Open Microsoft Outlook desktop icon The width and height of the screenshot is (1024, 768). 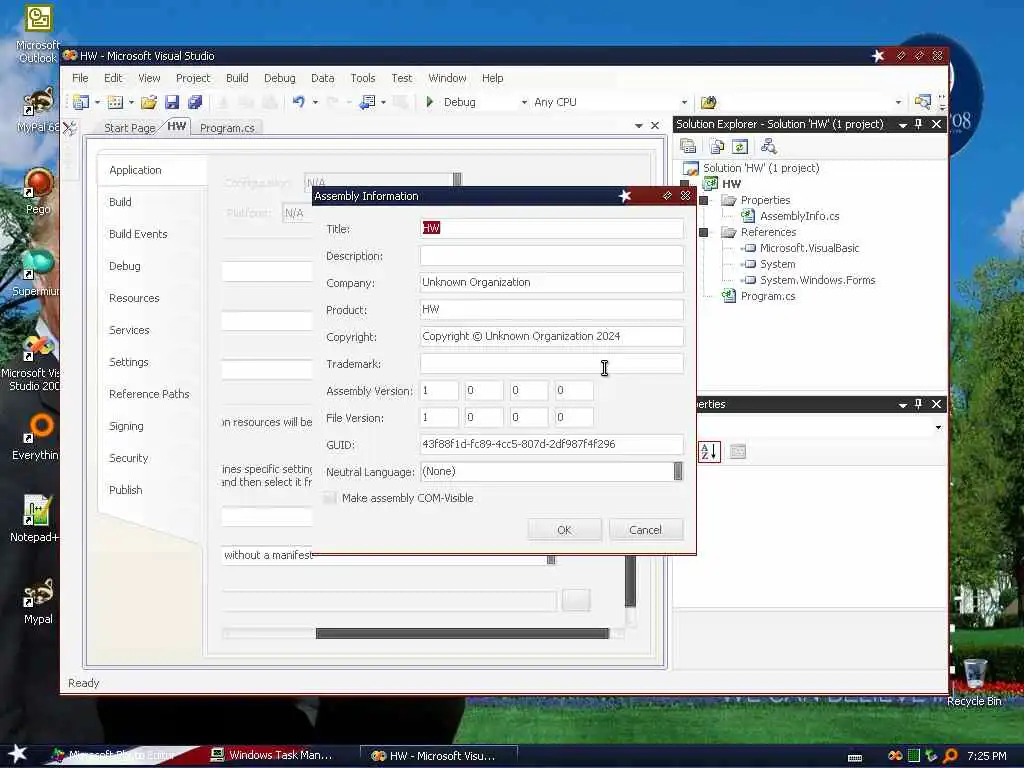(38, 34)
